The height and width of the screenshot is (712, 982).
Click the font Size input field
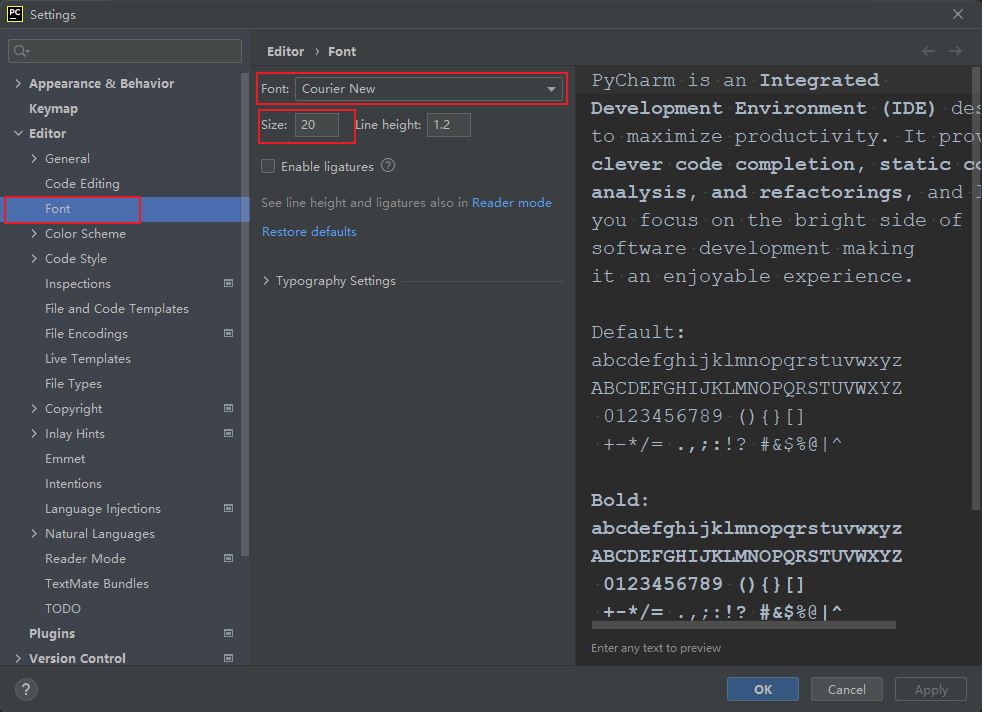tap(316, 125)
